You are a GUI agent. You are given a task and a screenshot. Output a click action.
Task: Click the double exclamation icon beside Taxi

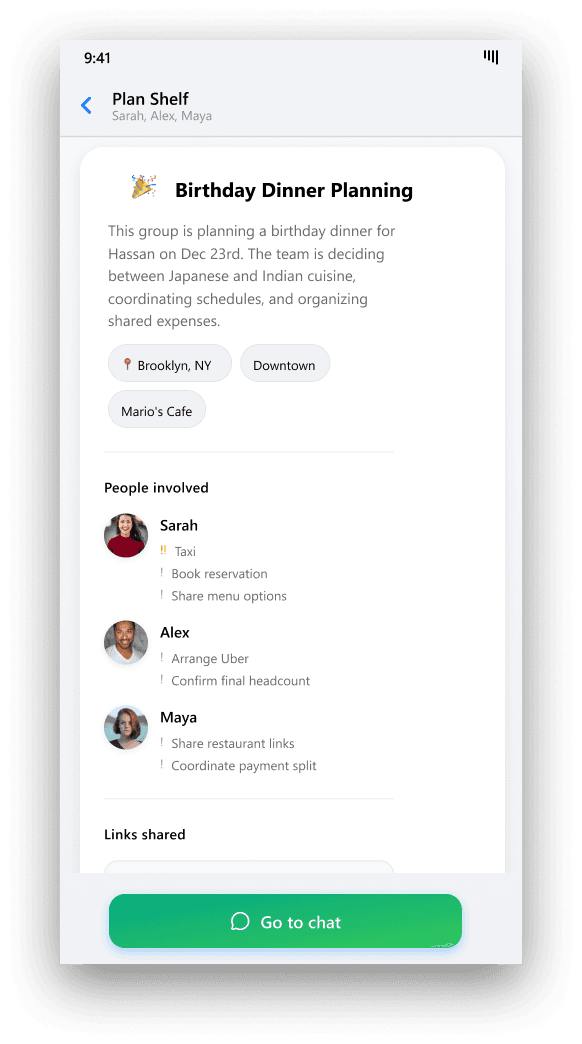point(163,550)
